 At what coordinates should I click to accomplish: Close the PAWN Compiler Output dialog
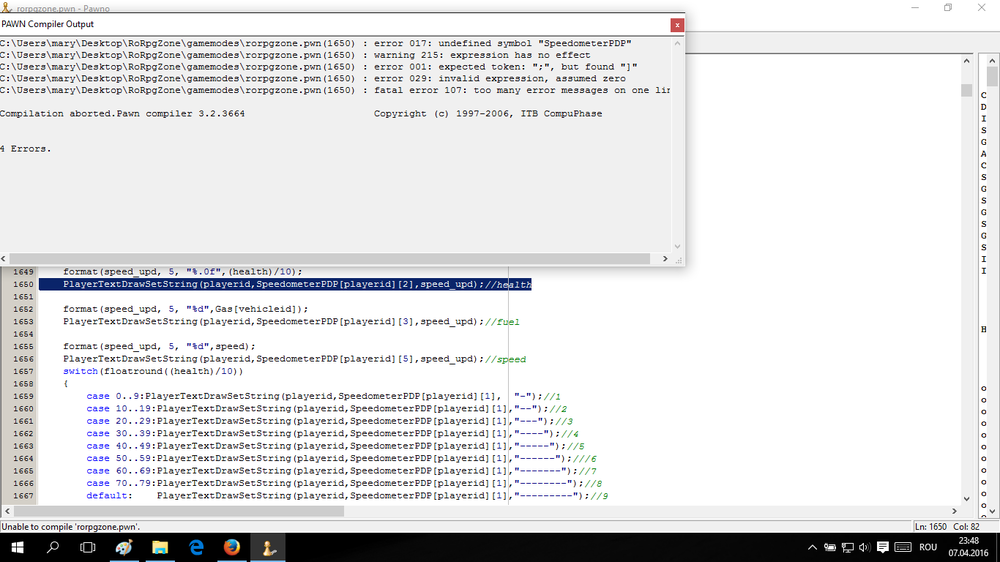677,25
